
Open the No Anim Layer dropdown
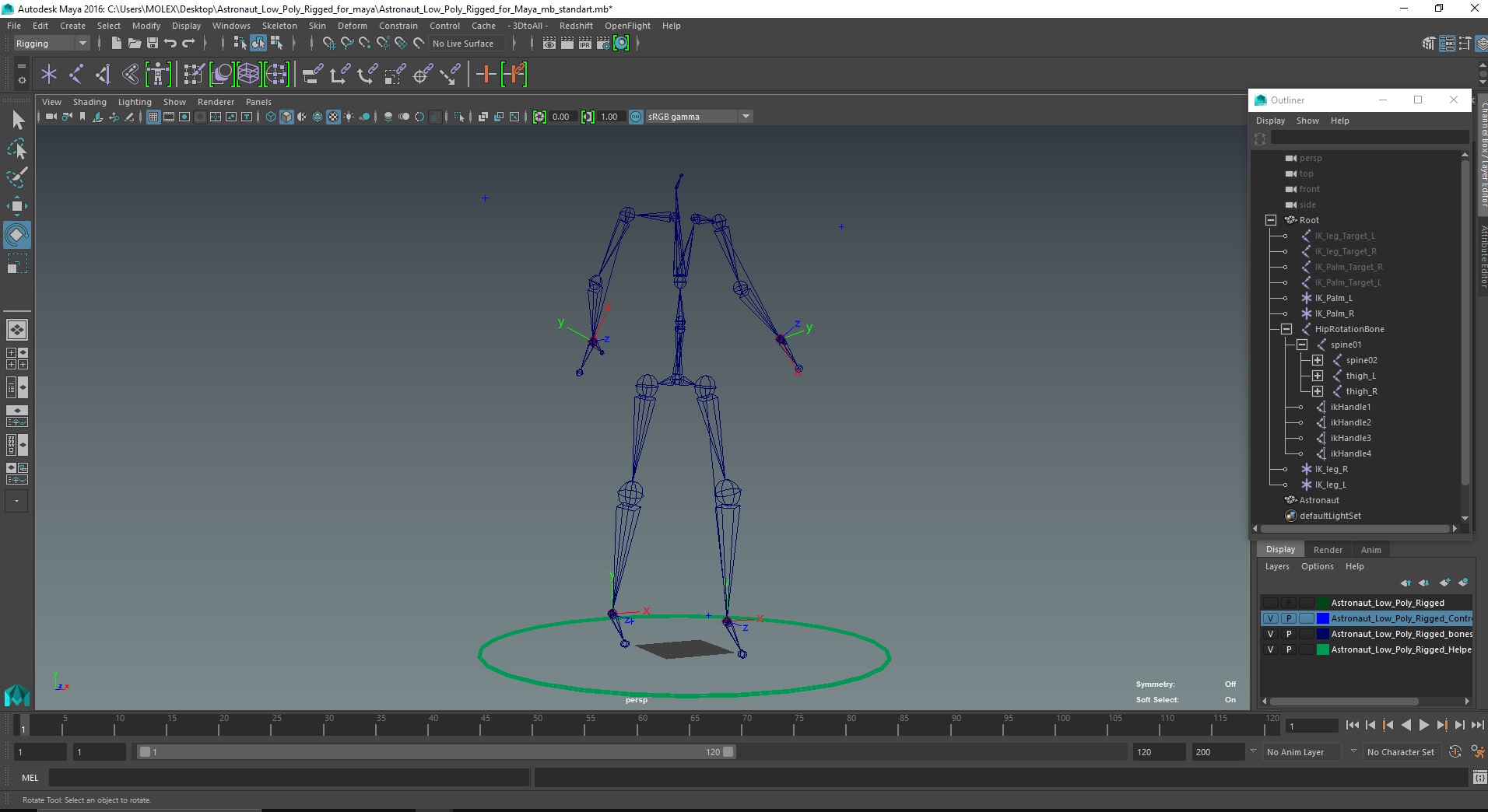click(1303, 752)
